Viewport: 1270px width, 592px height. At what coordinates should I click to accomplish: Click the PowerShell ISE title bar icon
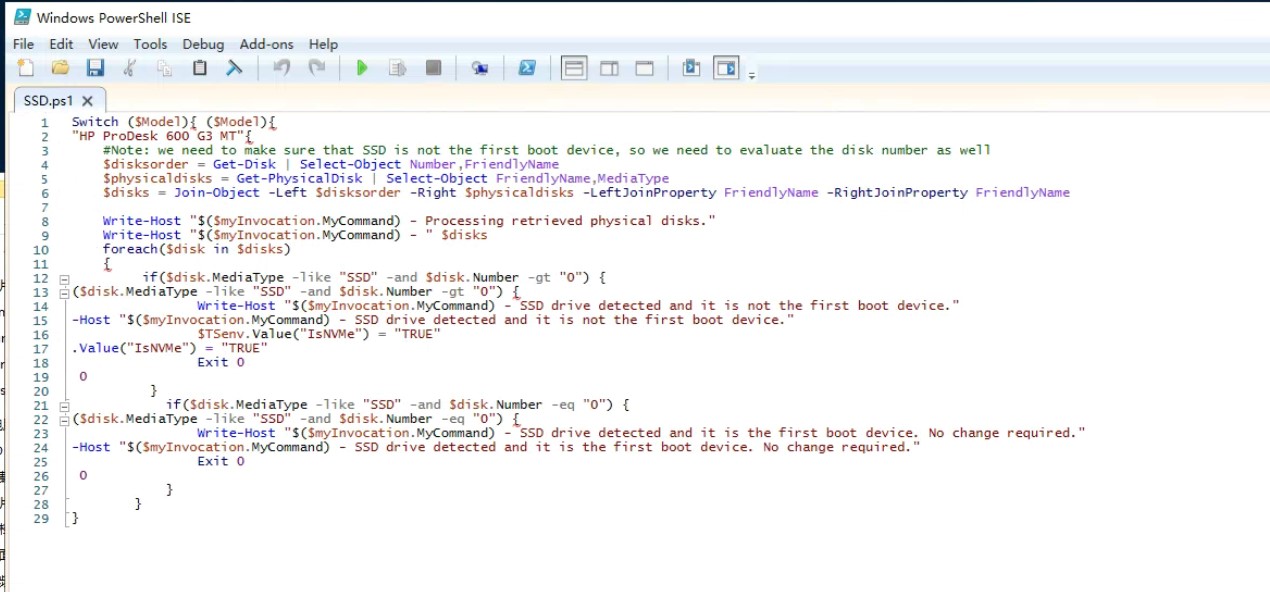pos(20,17)
